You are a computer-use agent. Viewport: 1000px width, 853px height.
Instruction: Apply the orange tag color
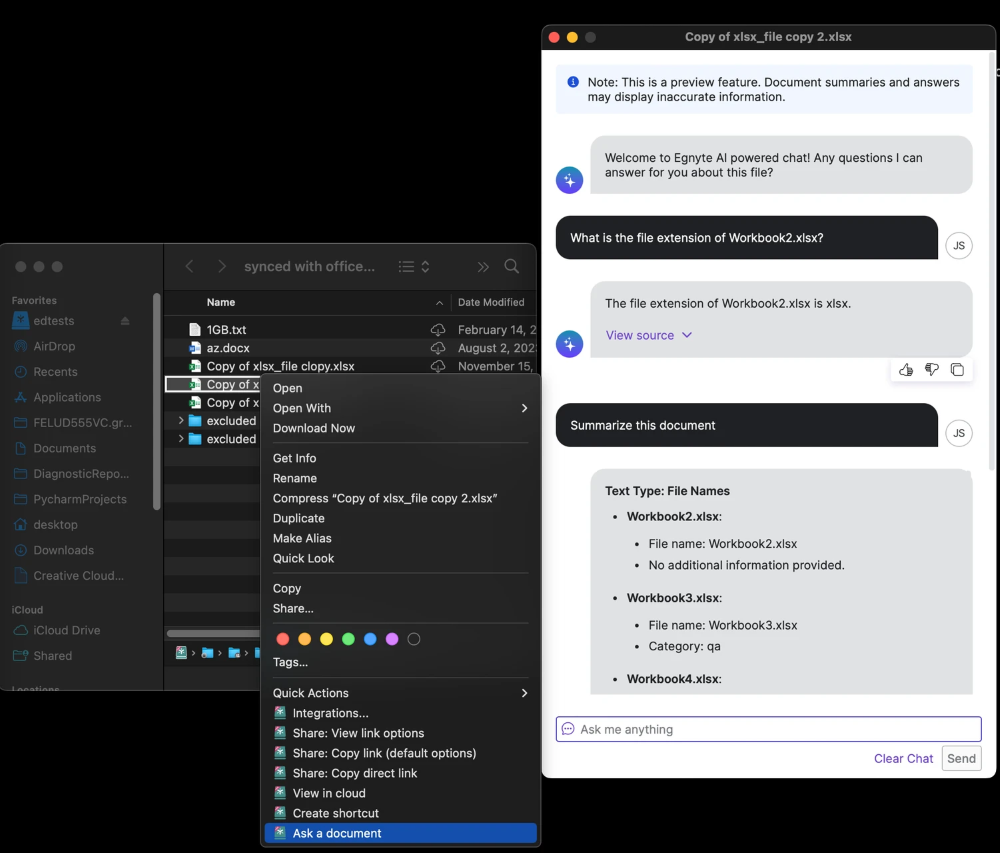point(304,639)
